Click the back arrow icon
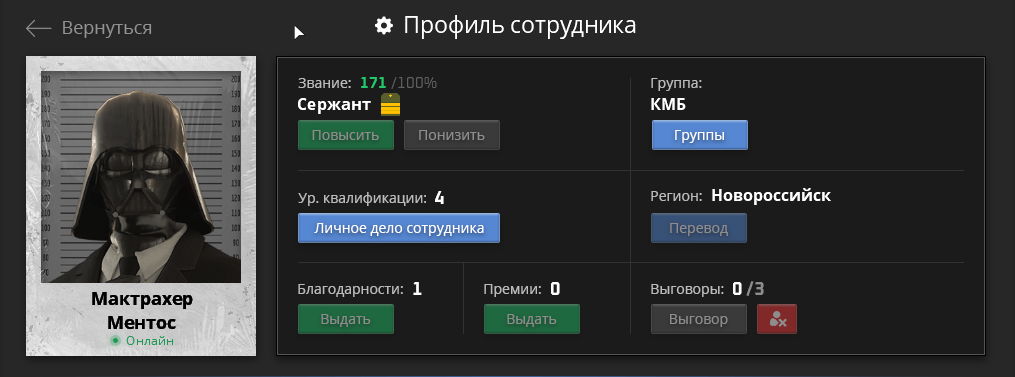Screen dimensions: 1015x377 tap(38, 28)
